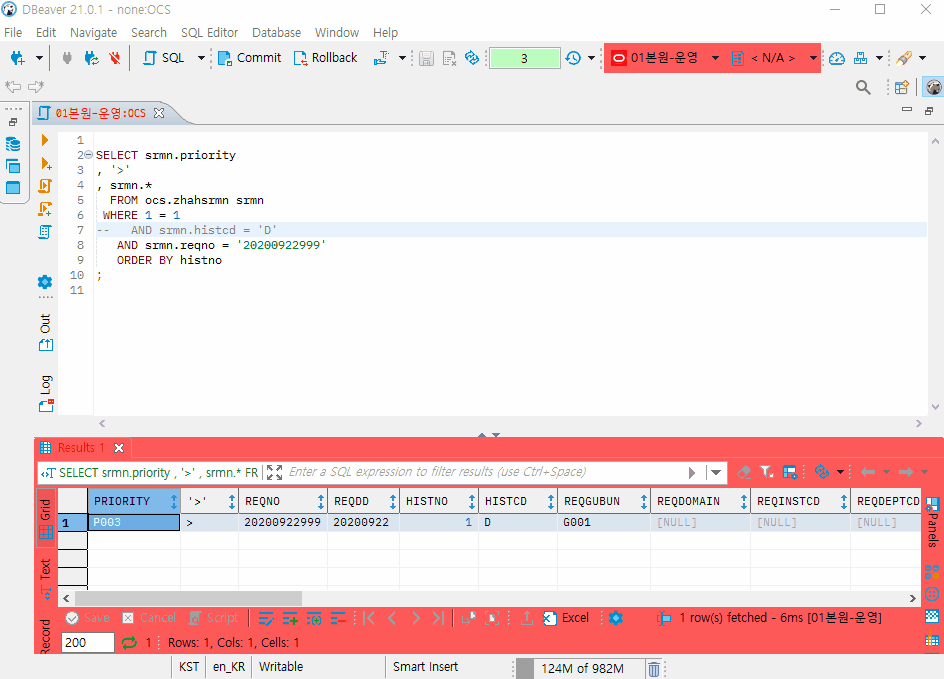This screenshot has width=944, height=679.
Task: Collapse the SELECT statement fold marker
Action: click(x=88, y=155)
